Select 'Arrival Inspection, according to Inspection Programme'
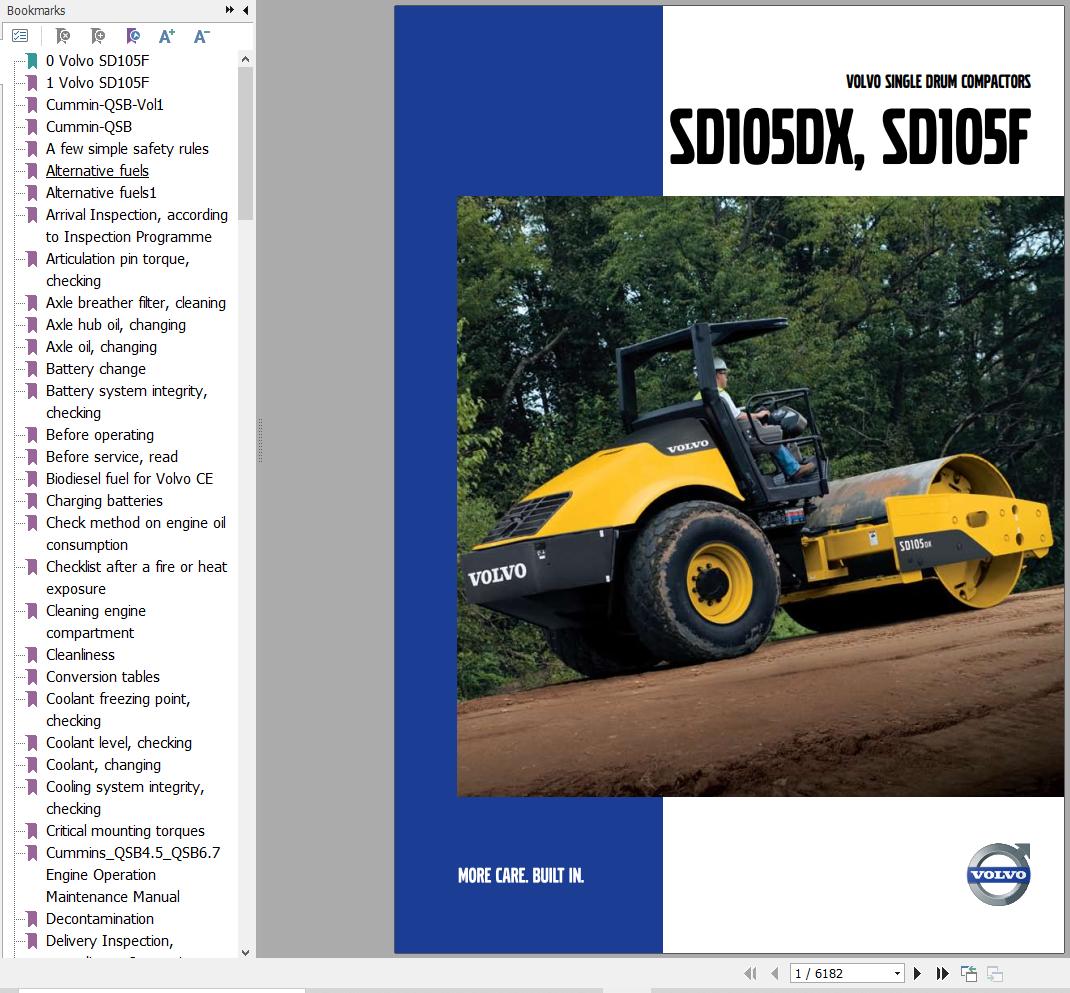1070x993 pixels. (x=136, y=226)
